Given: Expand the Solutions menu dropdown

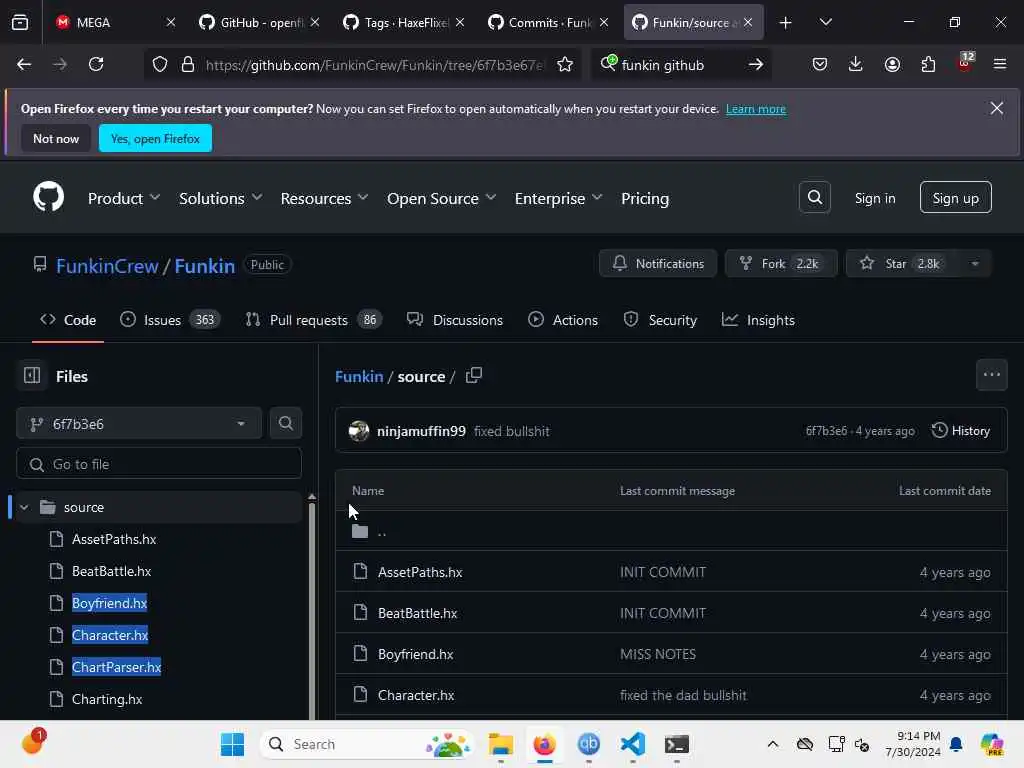Looking at the screenshot, I should [220, 198].
